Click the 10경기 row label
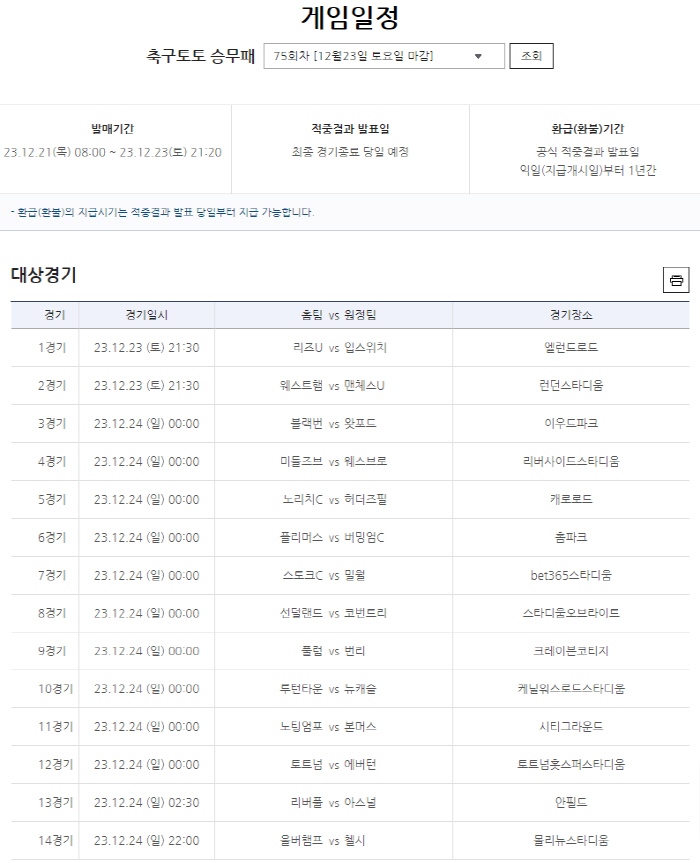This screenshot has height=863, width=700. click(x=55, y=689)
